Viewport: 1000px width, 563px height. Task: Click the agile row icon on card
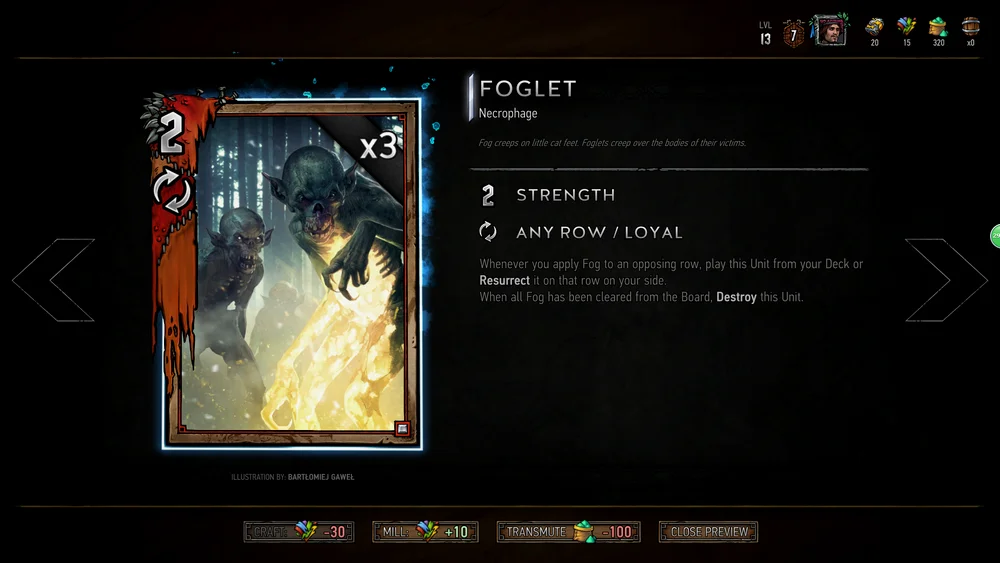click(x=172, y=191)
